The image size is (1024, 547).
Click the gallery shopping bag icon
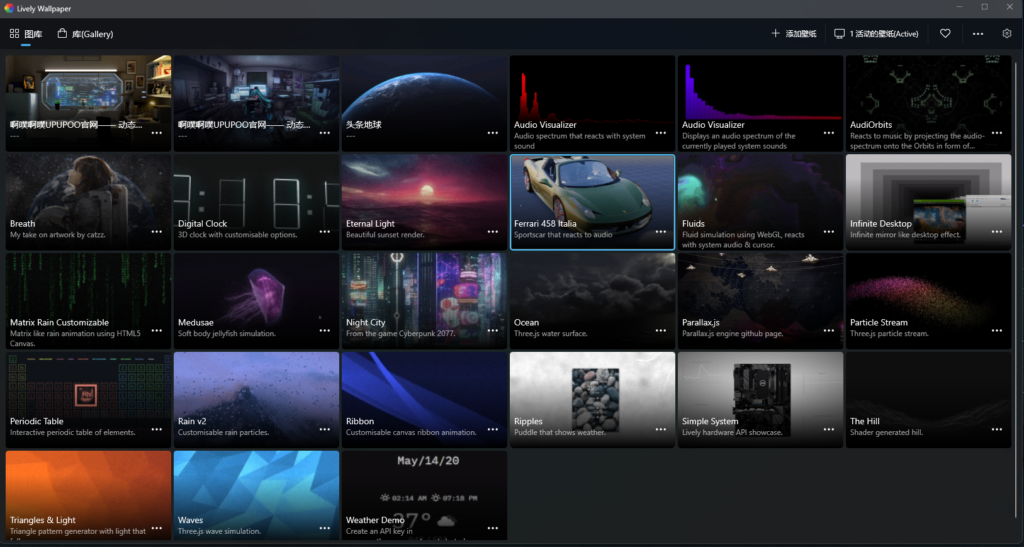pos(62,33)
